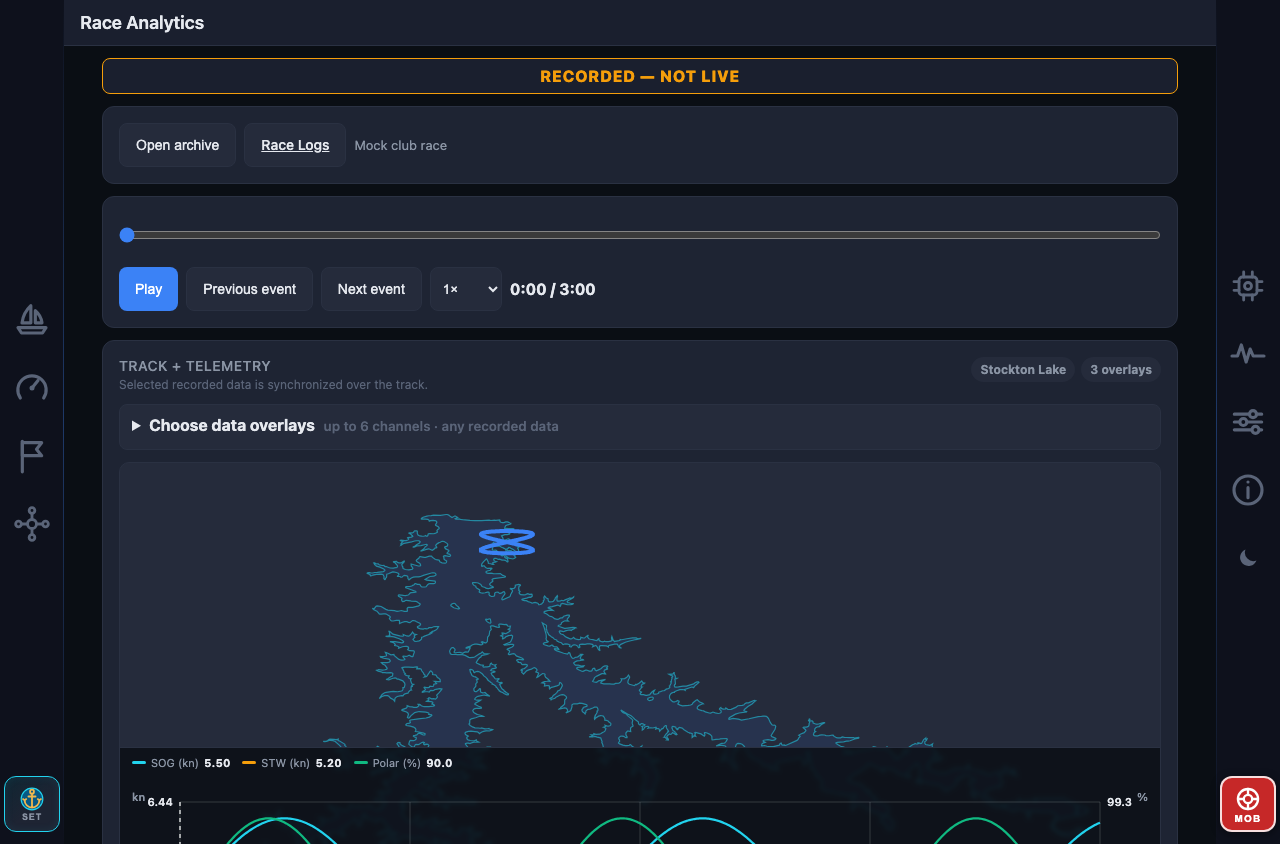The height and width of the screenshot is (844, 1280).
Task: Click the 3 overlays badge
Action: tap(1121, 370)
